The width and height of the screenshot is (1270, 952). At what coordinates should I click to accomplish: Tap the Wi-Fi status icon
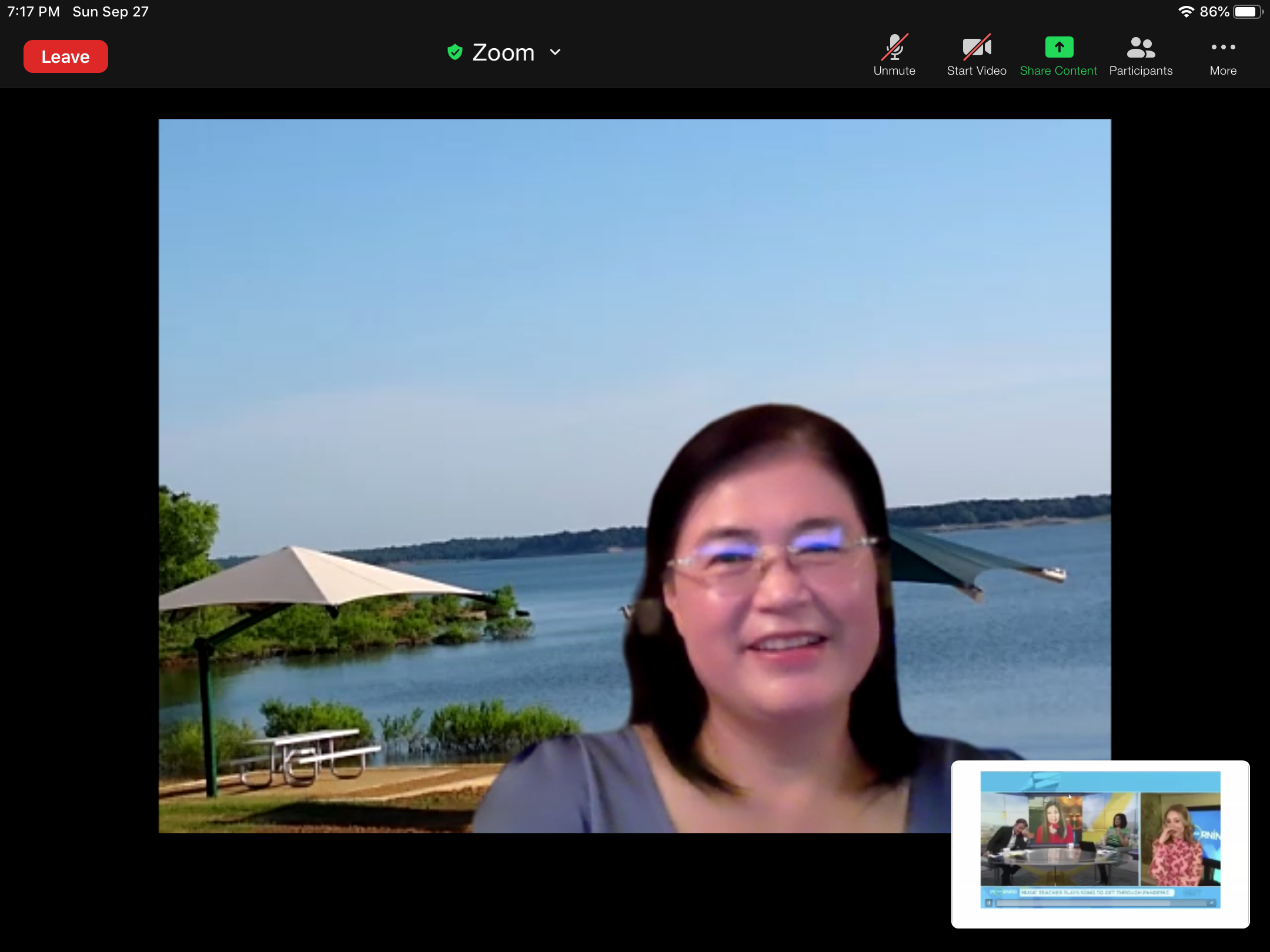(x=1186, y=12)
